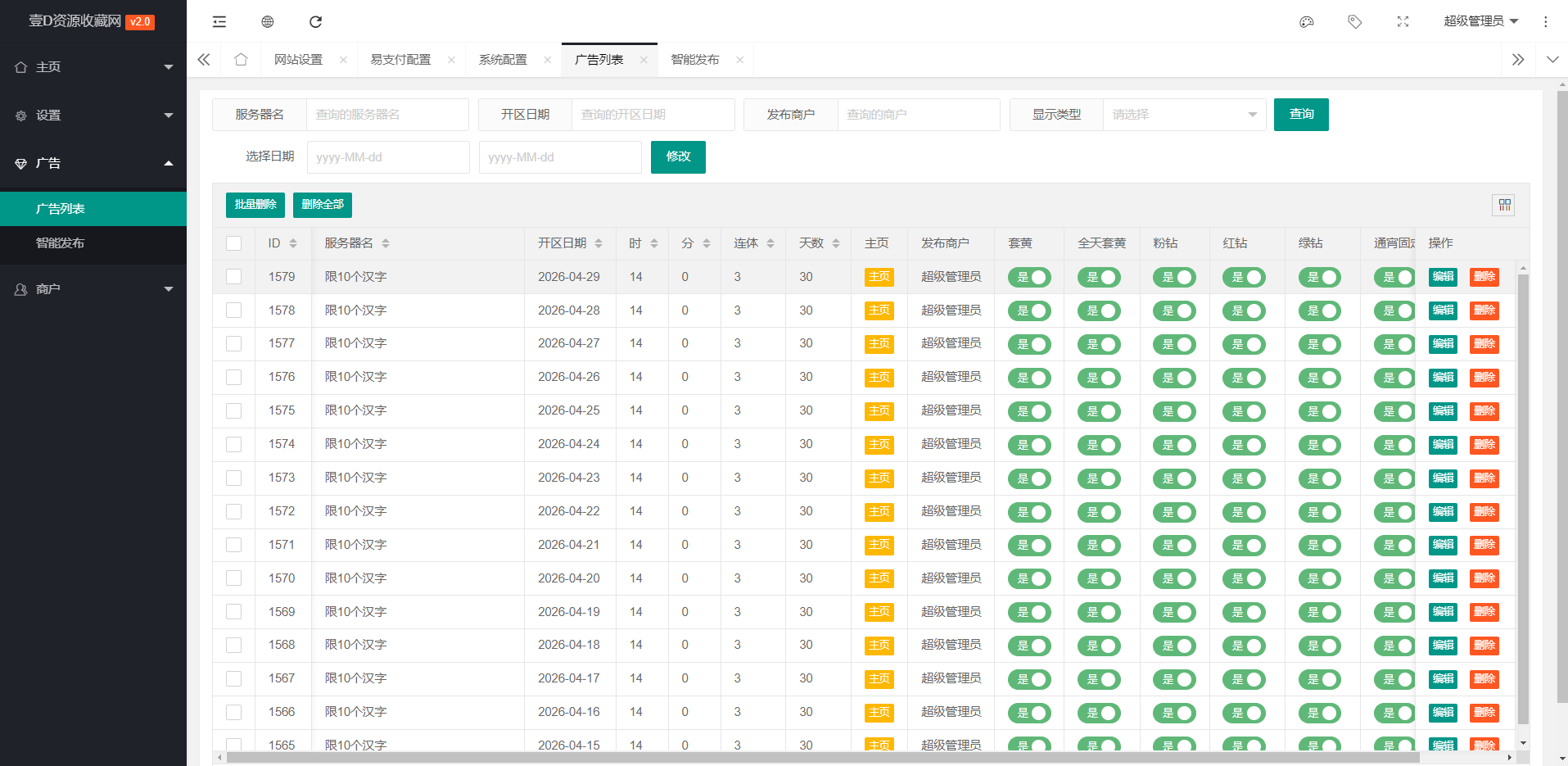Click the 批量删除 button

pos(255,205)
